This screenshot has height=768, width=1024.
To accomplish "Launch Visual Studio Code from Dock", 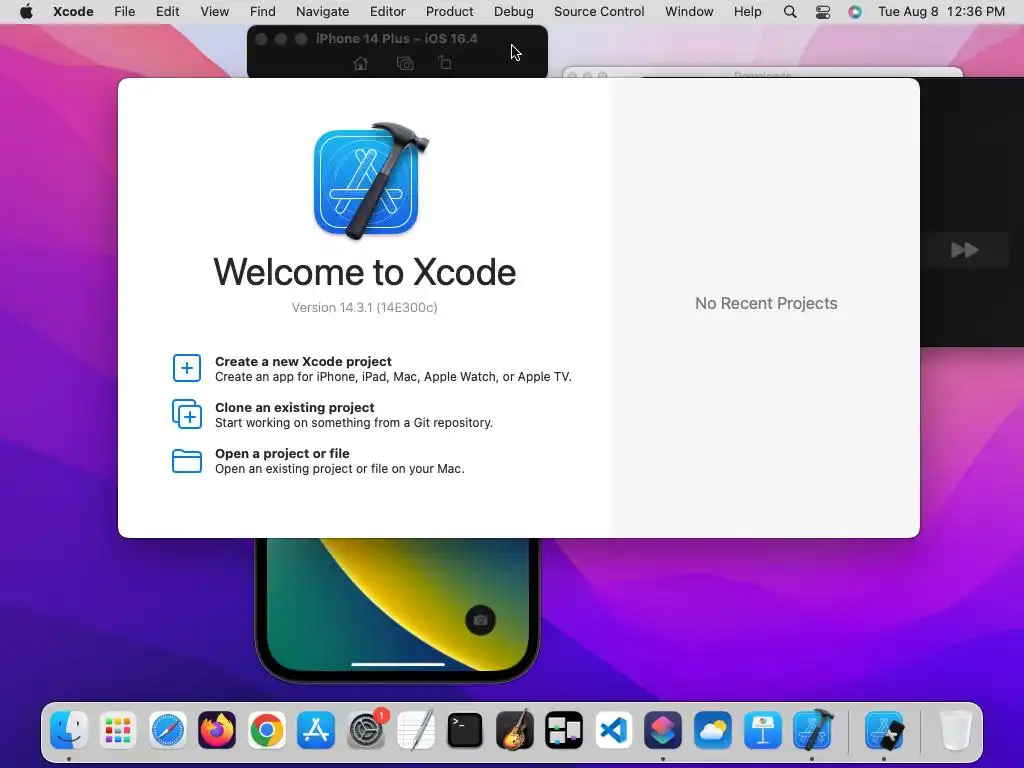I will coord(614,729).
